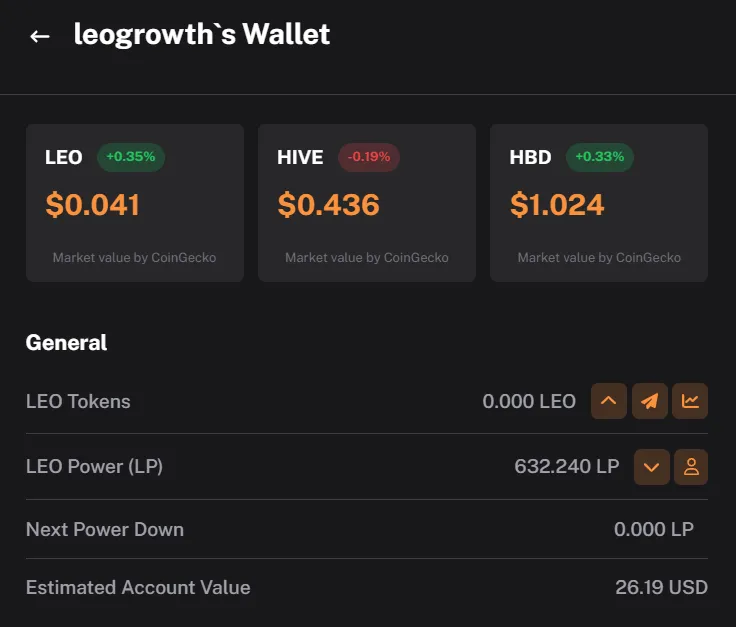Open the LEO Power delegation person icon
Screen dimensions: 736x627
point(691,467)
